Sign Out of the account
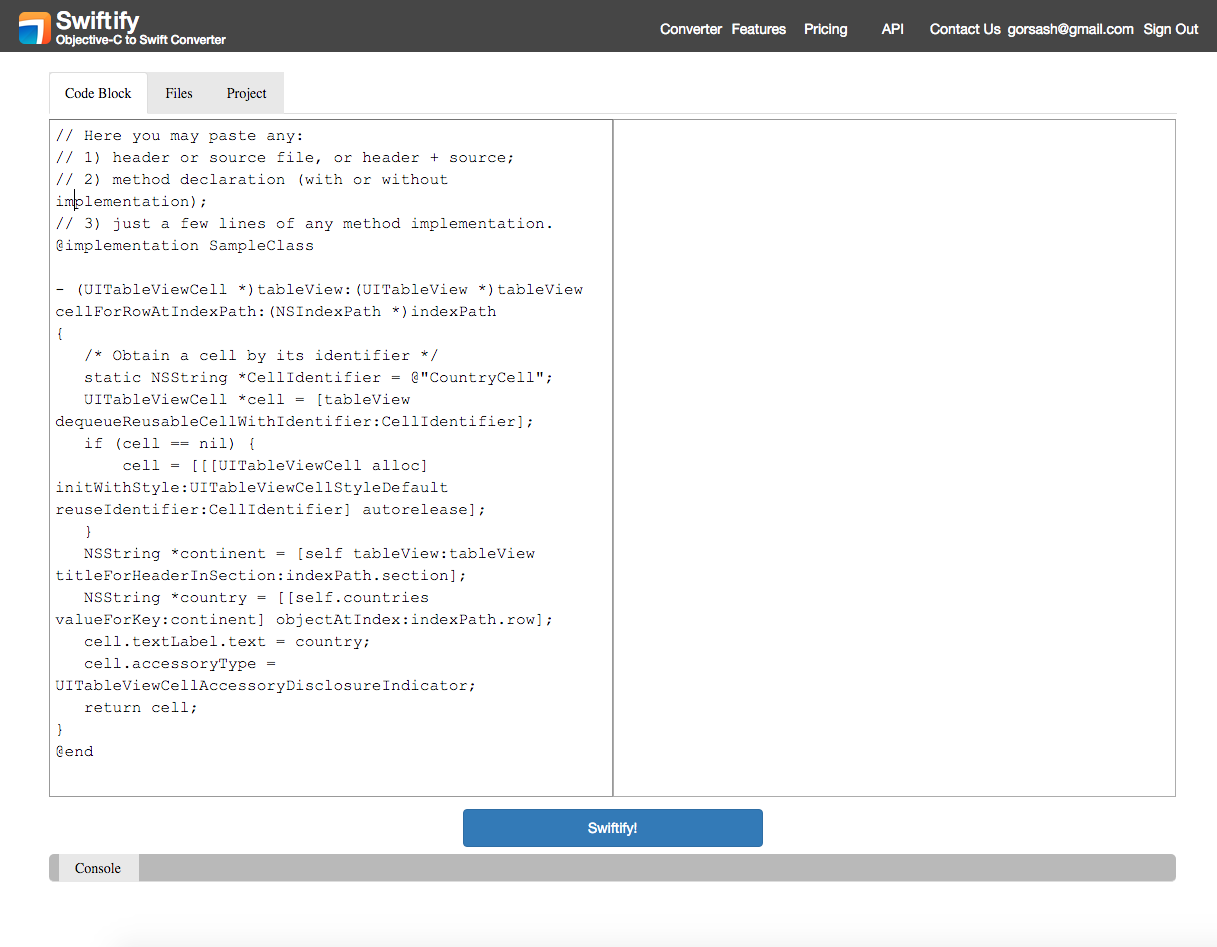The image size is (1217, 947). point(1170,29)
